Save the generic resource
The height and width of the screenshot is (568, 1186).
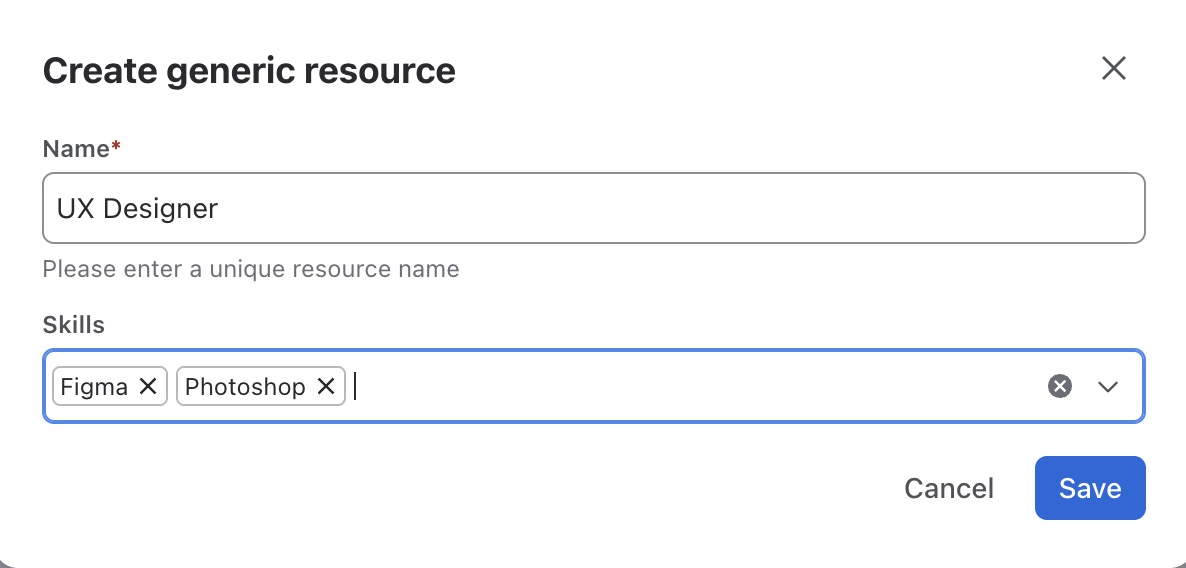coord(1090,488)
